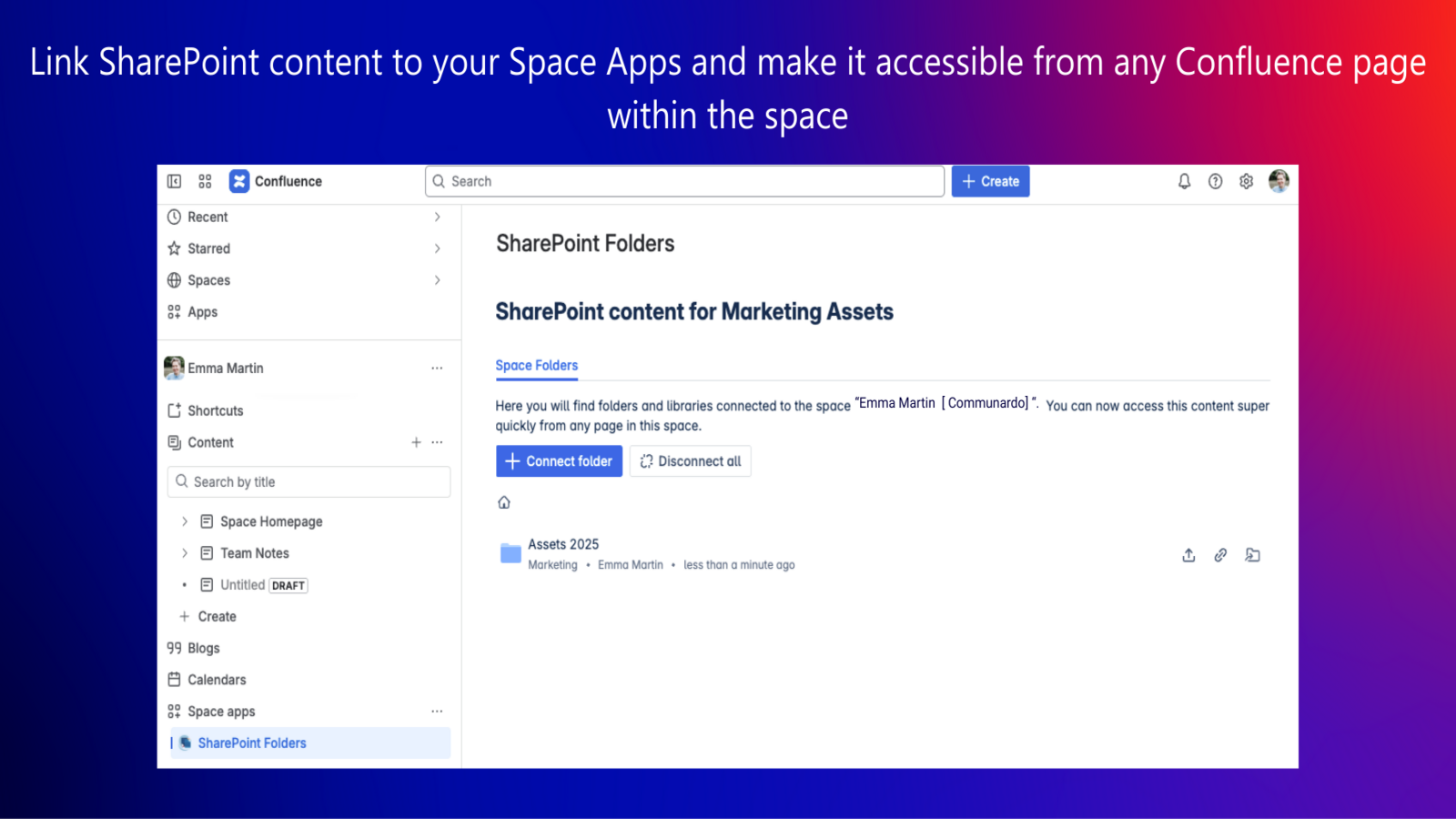Open the app switcher grid icon
The height and width of the screenshot is (819, 1456).
pyautogui.click(x=205, y=181)
